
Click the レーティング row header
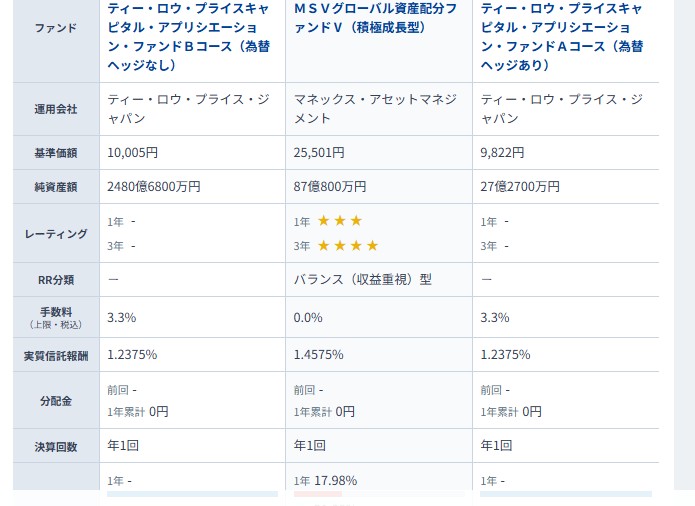[55, 233]
